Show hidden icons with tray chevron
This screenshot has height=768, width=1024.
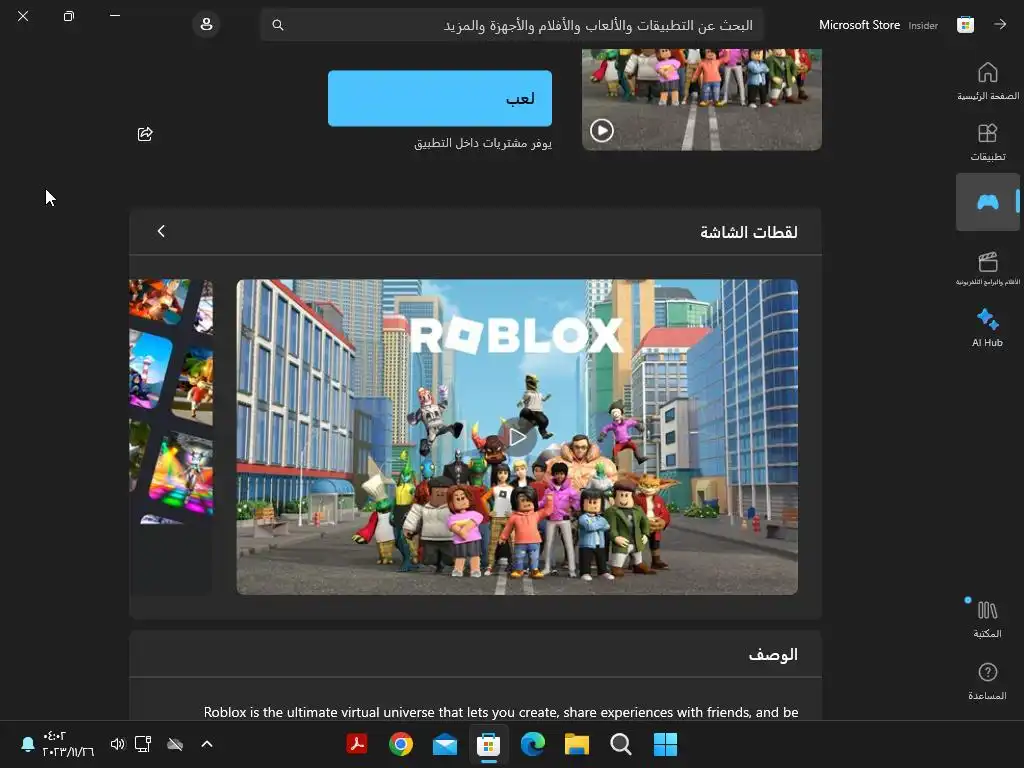click(x=207, y=743)
